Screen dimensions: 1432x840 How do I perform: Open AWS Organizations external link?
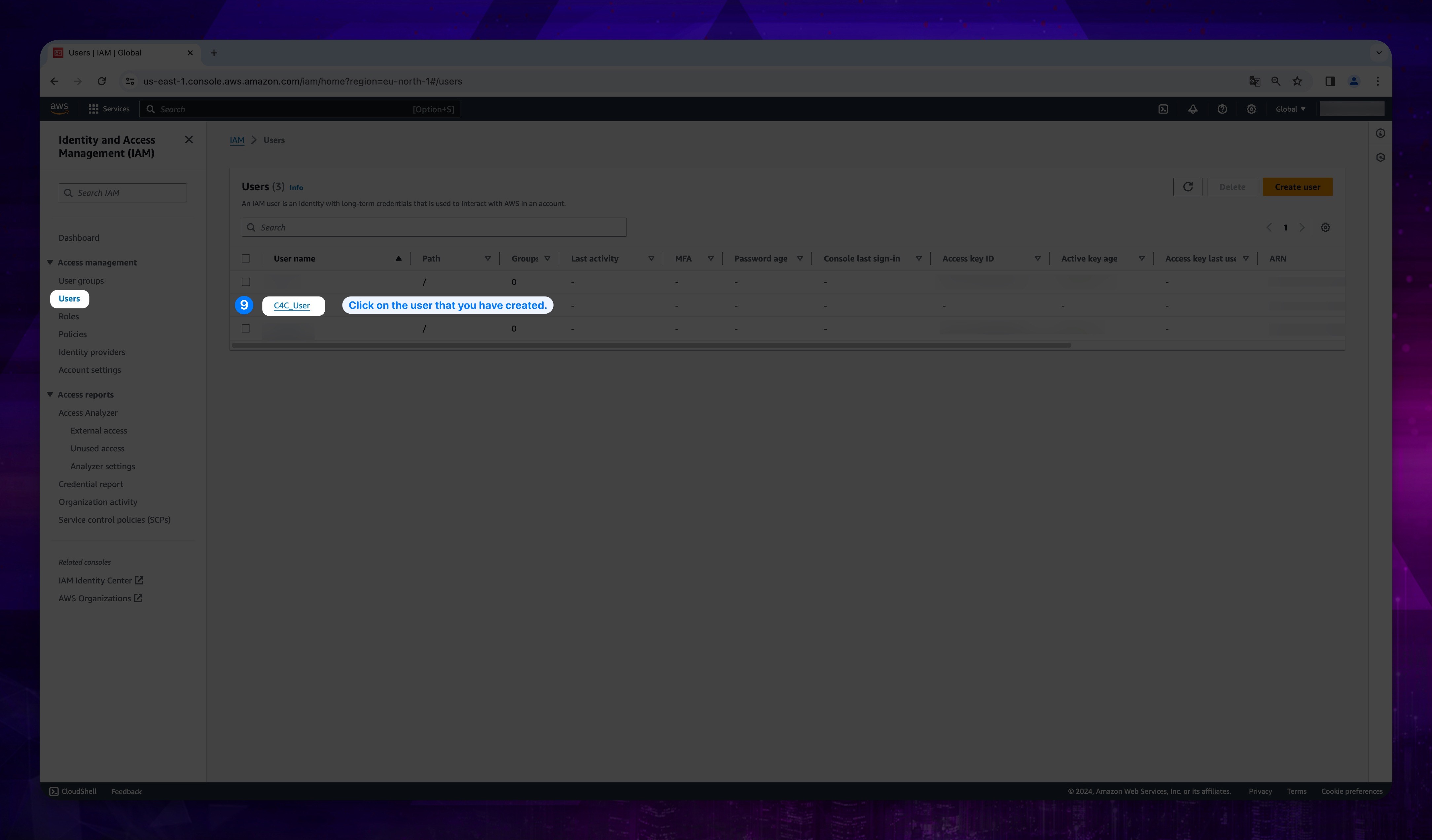click(100, 598)
